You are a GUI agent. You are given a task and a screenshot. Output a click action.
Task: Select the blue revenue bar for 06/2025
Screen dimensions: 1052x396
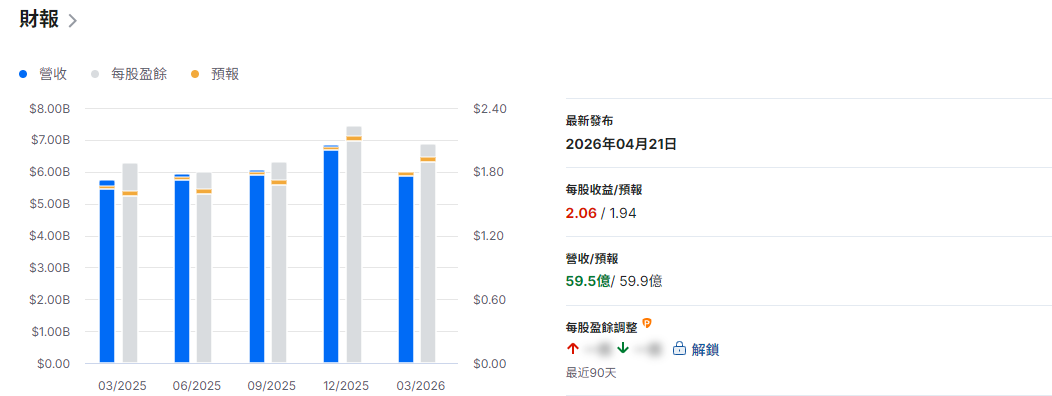point(182,268)
